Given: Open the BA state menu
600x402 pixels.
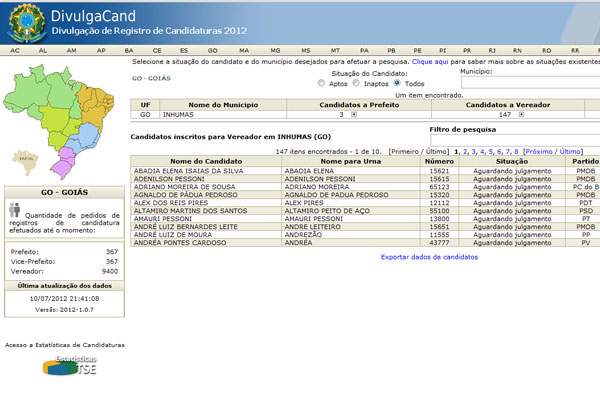Looking at the screenshot, I should pos(129,50).
